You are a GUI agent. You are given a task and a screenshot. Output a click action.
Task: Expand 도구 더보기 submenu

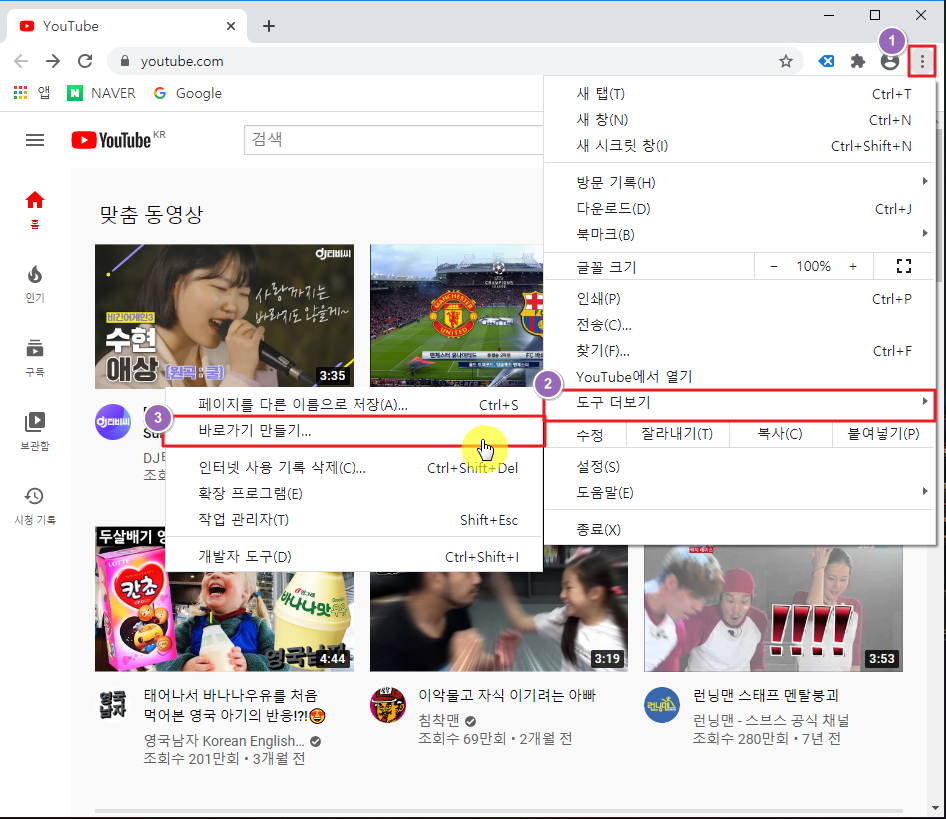point(740,403)
